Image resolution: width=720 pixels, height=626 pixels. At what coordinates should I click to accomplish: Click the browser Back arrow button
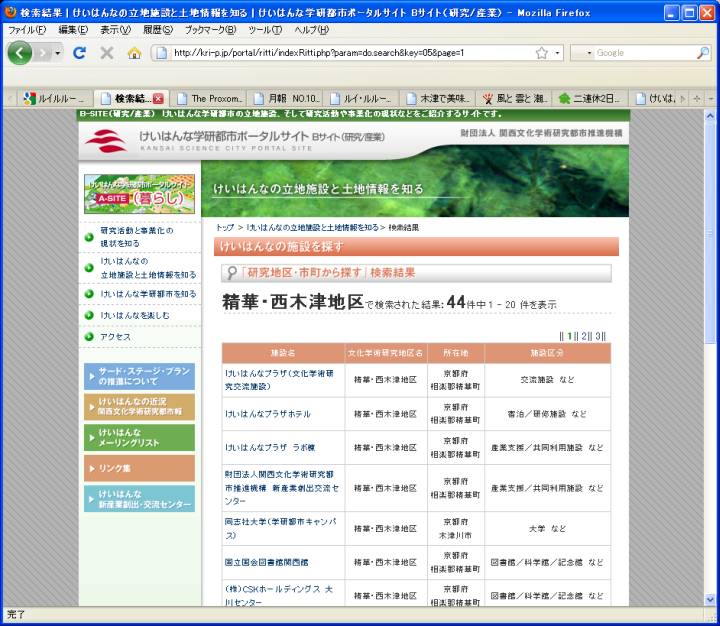click(x=21, y=53)
